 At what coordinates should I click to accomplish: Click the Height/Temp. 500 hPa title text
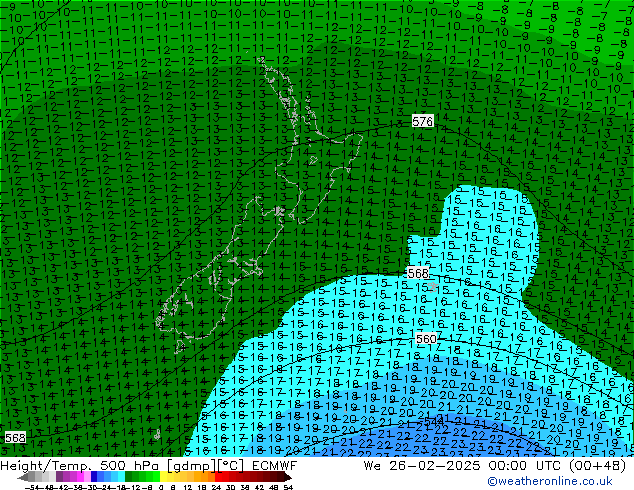click(x=82, y=465)
